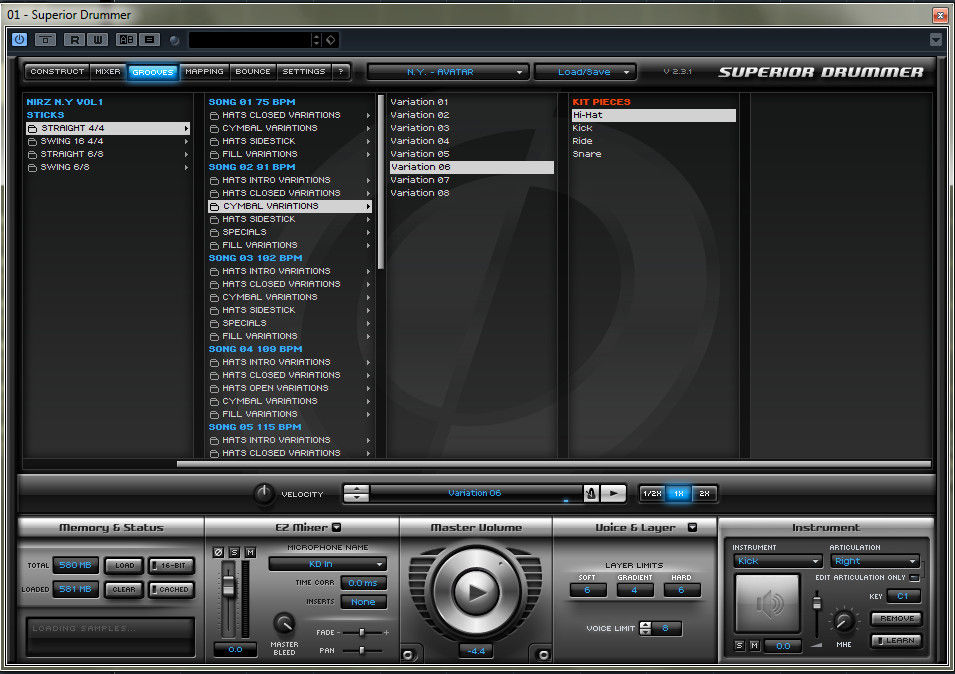Switch to the CONSTRUCT tab
This screenshot has width=955, height=674.
tap(57, 72)
